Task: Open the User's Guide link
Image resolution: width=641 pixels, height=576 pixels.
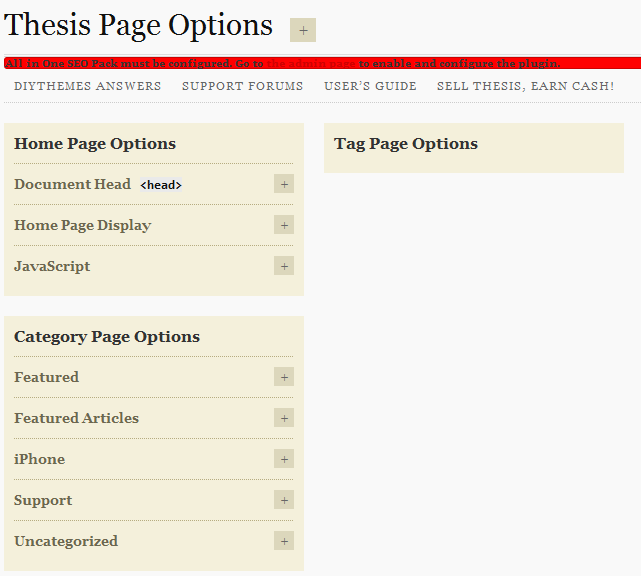Action: [370, 86]
